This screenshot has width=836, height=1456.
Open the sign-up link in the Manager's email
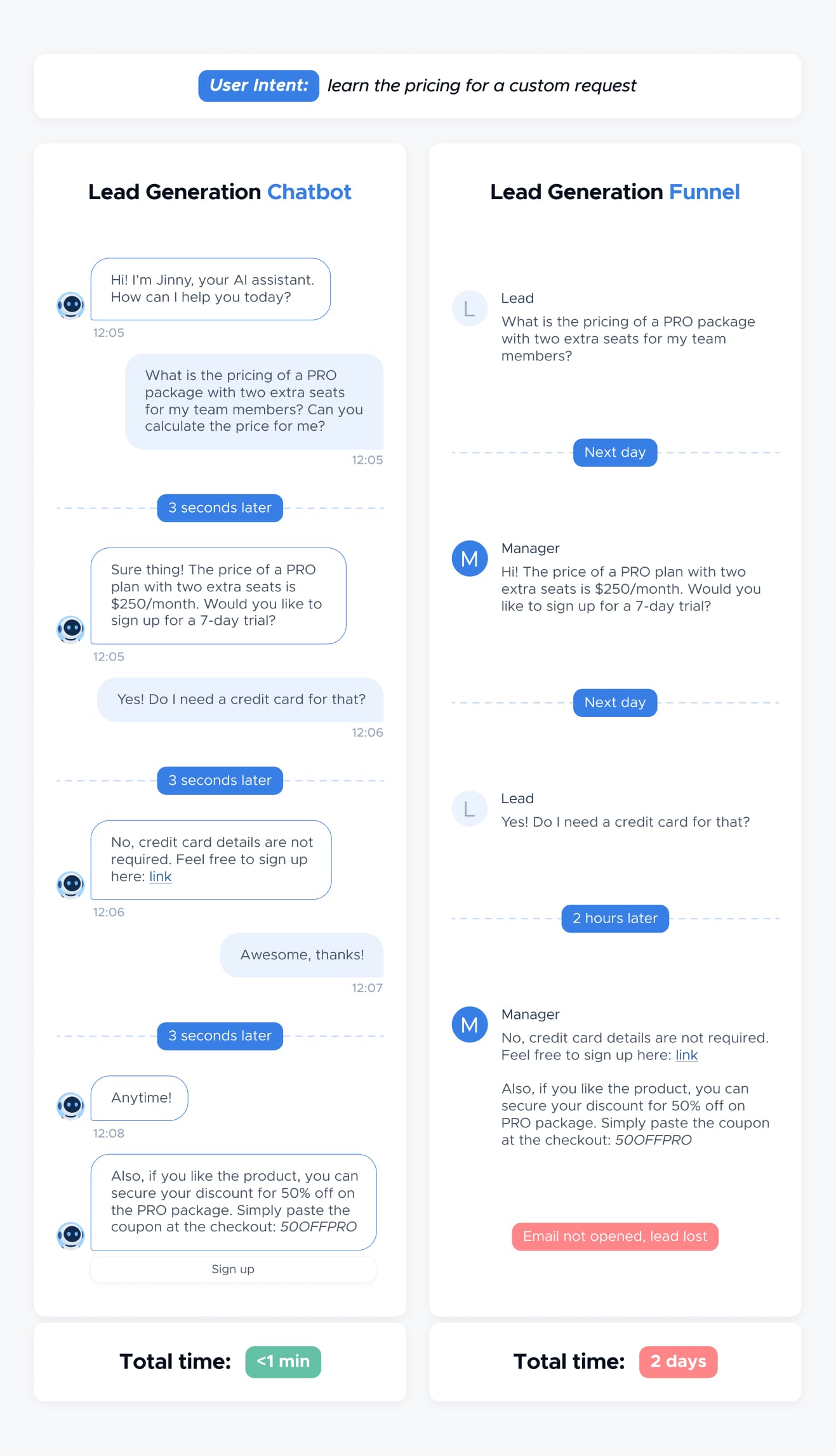click(x=686, y=1055)
